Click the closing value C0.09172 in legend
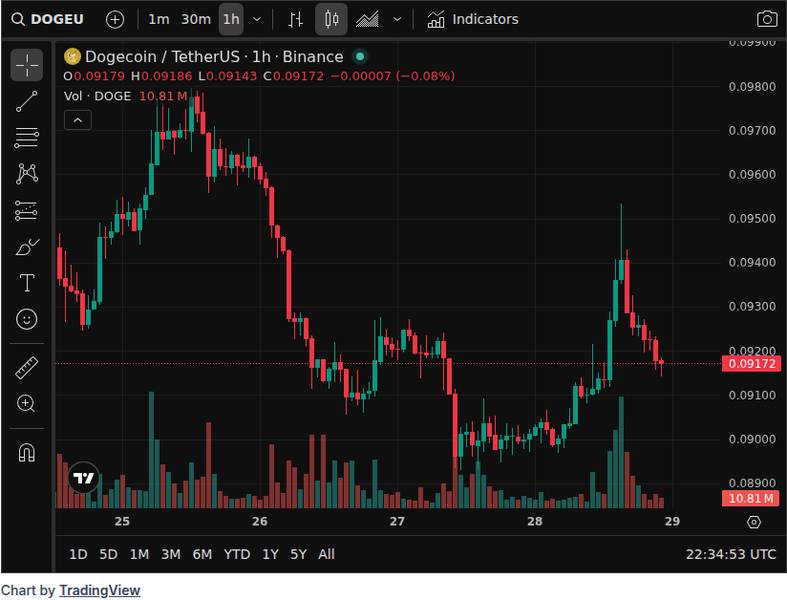 294,76
